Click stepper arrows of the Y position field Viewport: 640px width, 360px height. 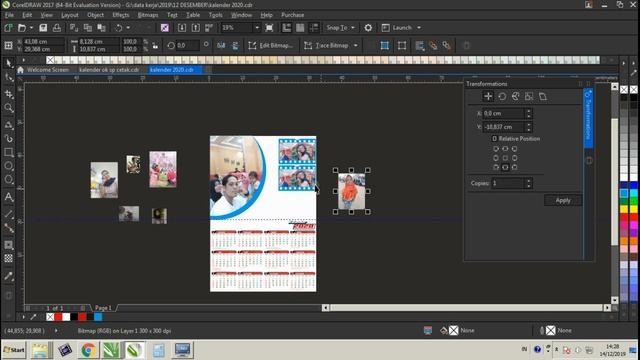pos(529,127)
